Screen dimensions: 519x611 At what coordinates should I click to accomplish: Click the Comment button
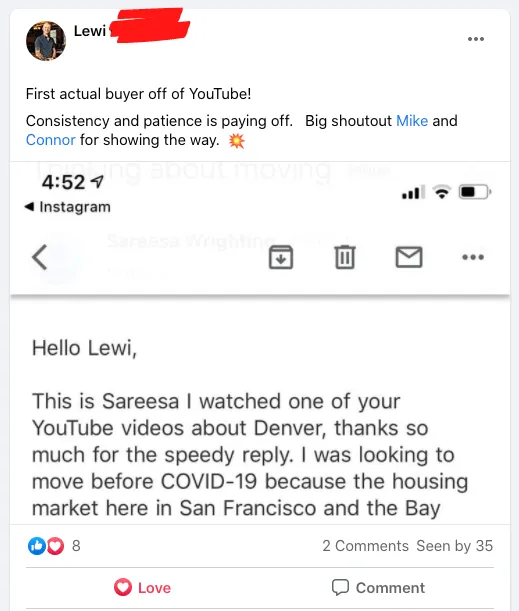pos(378,588)
